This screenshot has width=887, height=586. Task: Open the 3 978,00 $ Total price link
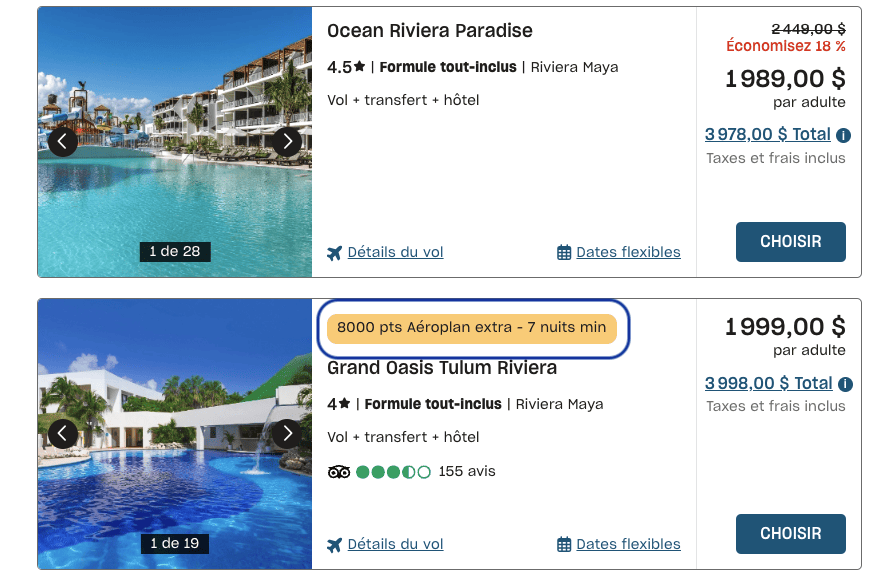tap(767, 134)
